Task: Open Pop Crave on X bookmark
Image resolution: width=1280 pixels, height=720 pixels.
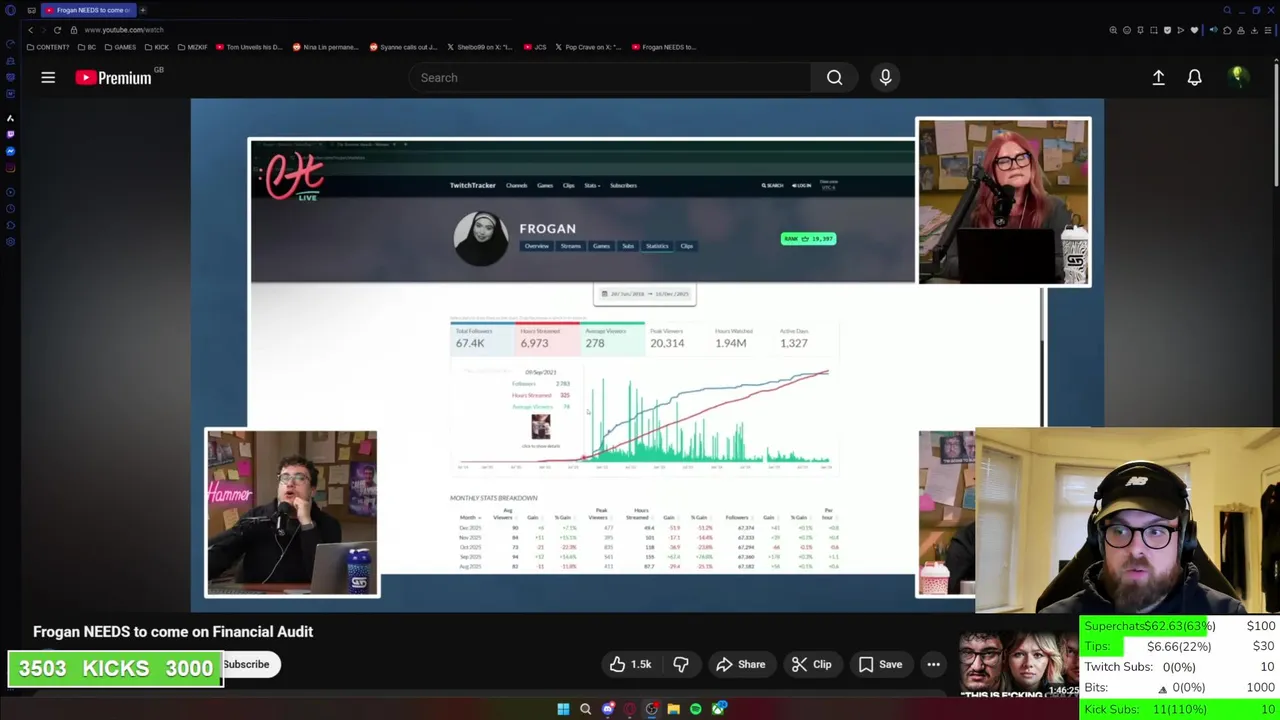Action: click(588, 47)
